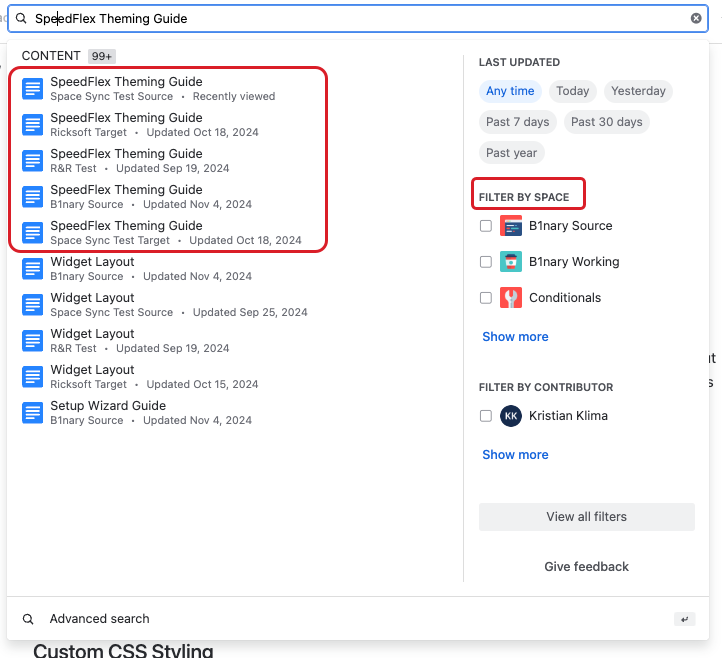Image resolution: width=722 pixels, height=658 pixels.
Task: Open the View all filters button
Action: pos(587,517)
